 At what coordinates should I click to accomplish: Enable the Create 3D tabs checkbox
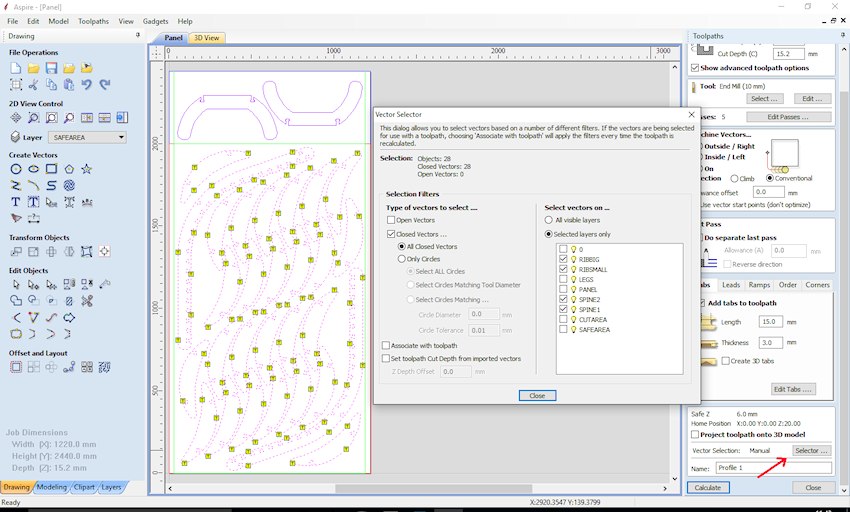click(725, 361)
